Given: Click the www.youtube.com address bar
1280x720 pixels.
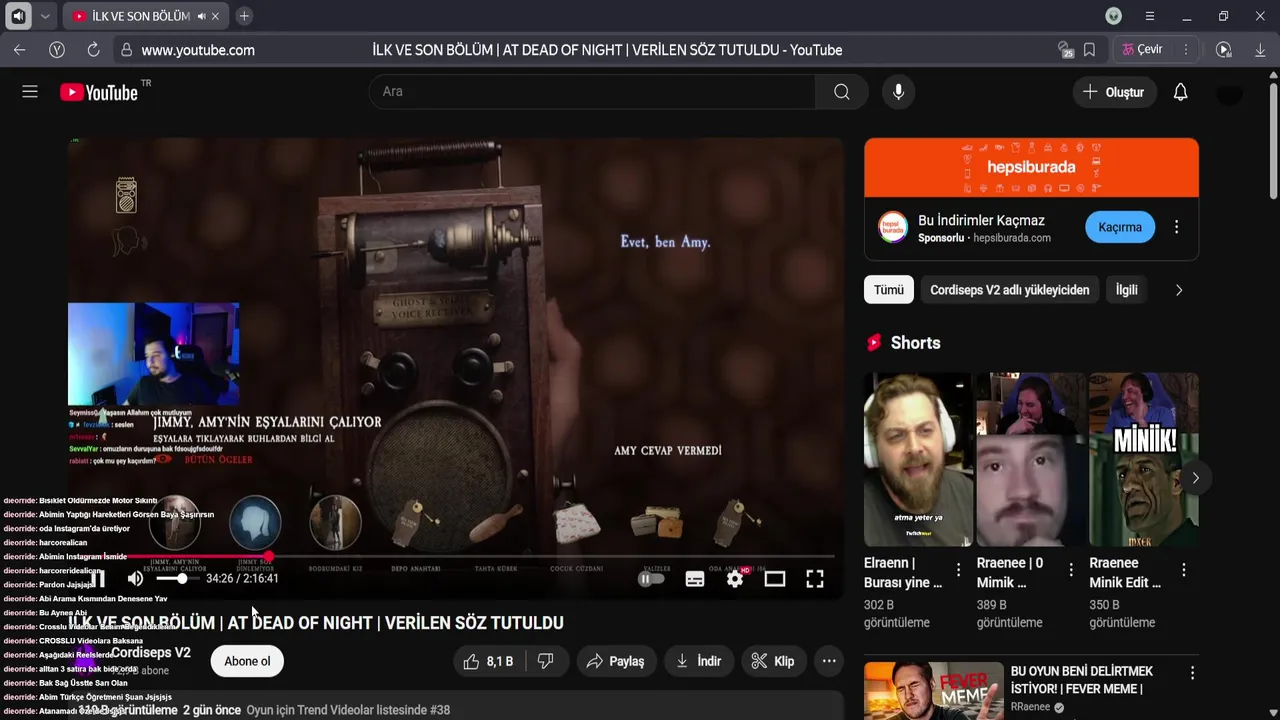Looking at the screenshot, I should 198,50.
